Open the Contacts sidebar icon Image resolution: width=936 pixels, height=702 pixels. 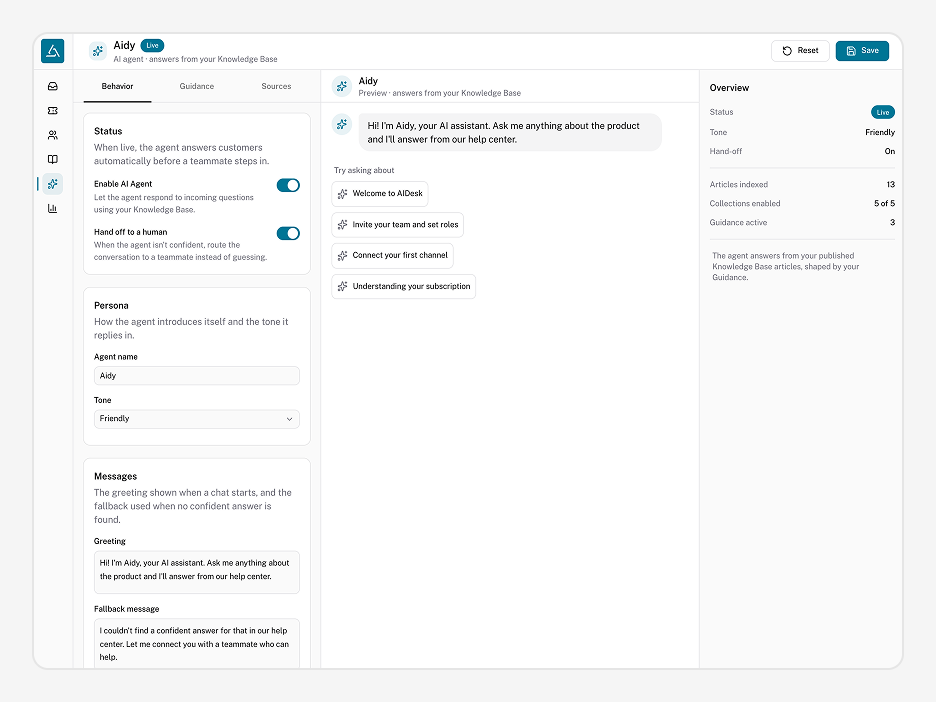pyautogui.click(x=53, y=135)
